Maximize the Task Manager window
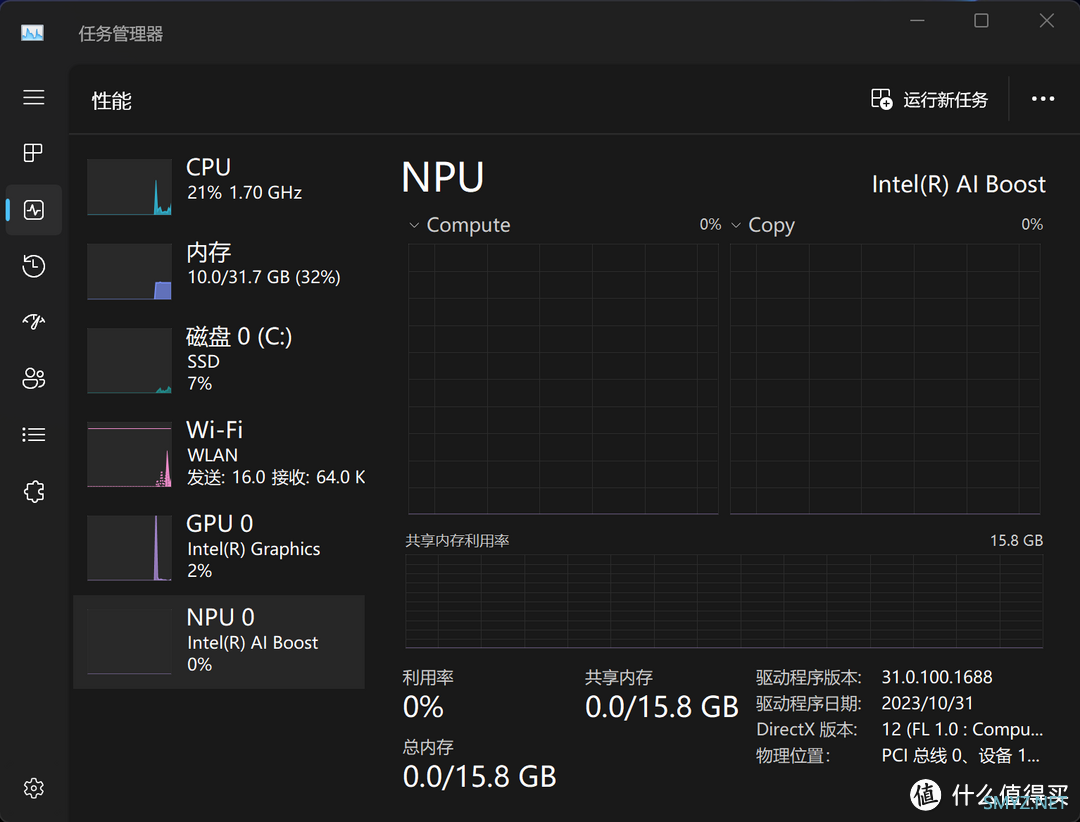This screenshot has width=1080, height=822. click(x=982, y=21)
